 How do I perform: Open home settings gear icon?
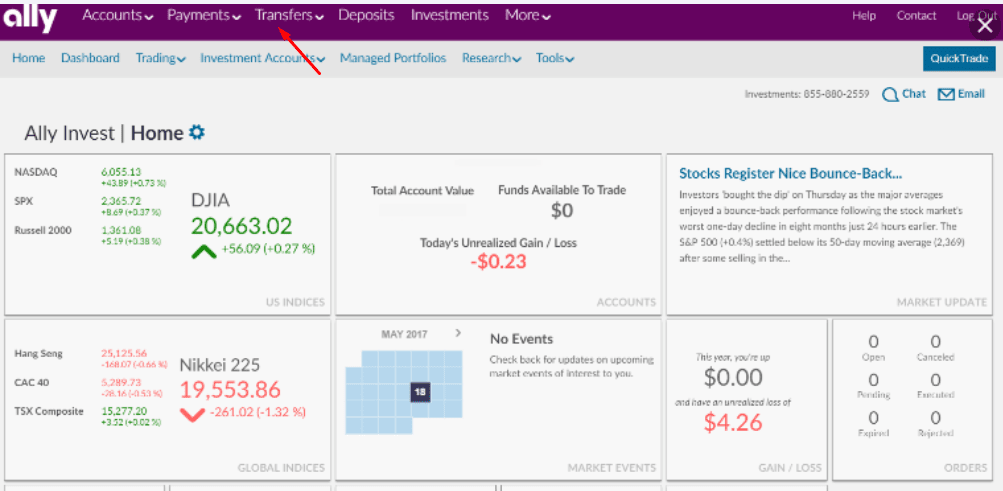click(197, 132)
